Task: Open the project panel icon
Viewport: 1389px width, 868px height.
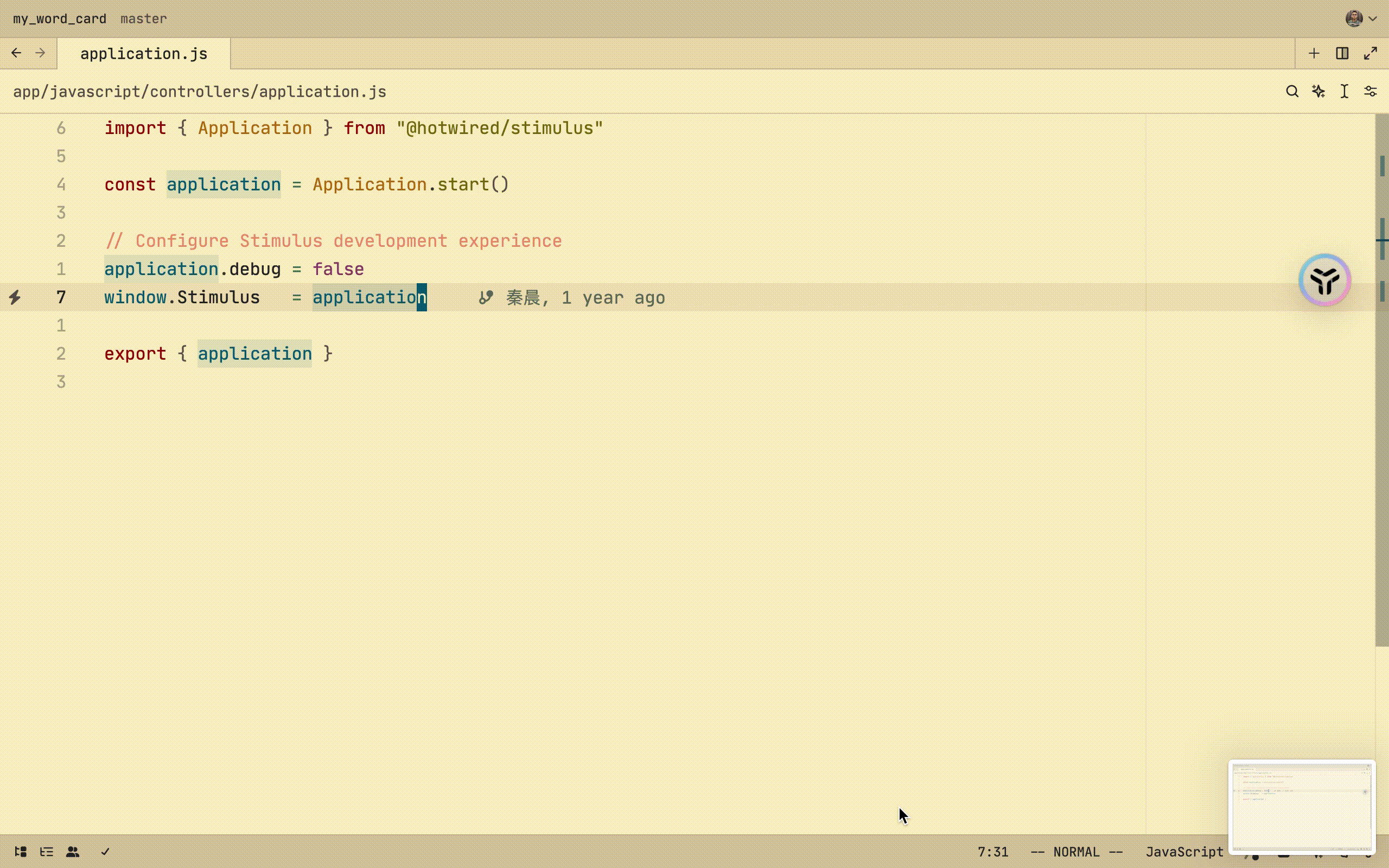Action: [21, 852]
